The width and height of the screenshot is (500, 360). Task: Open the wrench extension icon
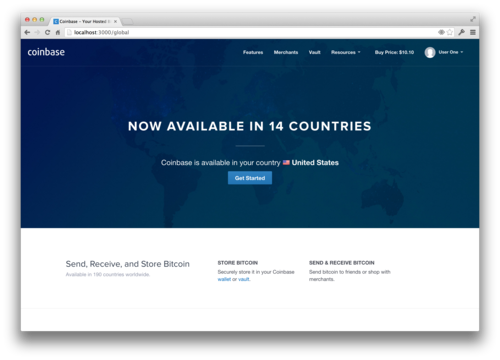coord(462,32)
